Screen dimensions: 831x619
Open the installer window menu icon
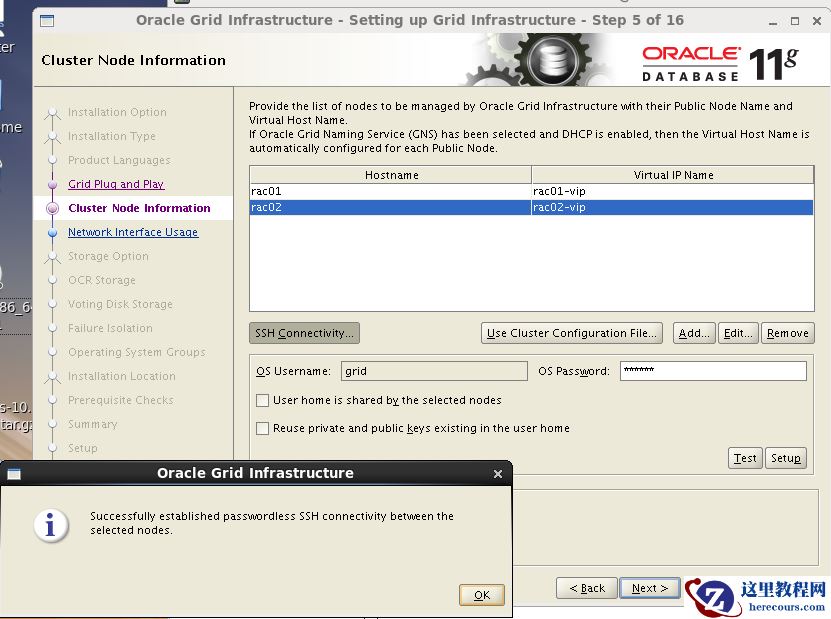click(47, 21)
